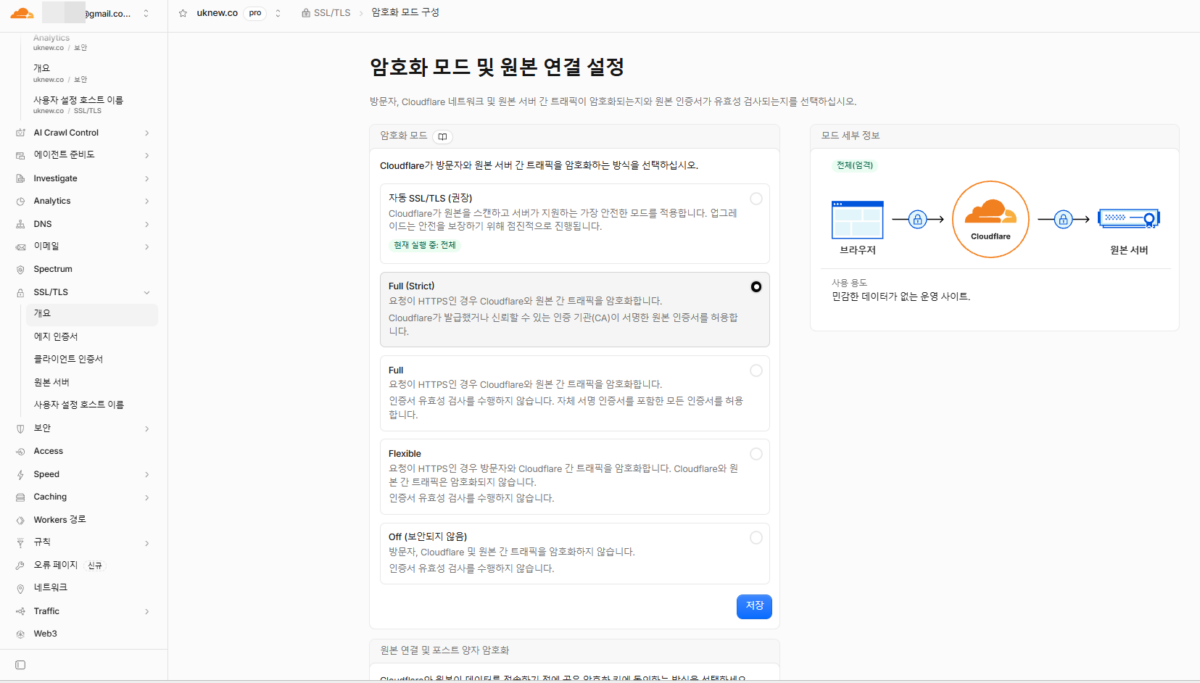
Task: Click the Traffic sidebar icon
Action: [22, 611]
